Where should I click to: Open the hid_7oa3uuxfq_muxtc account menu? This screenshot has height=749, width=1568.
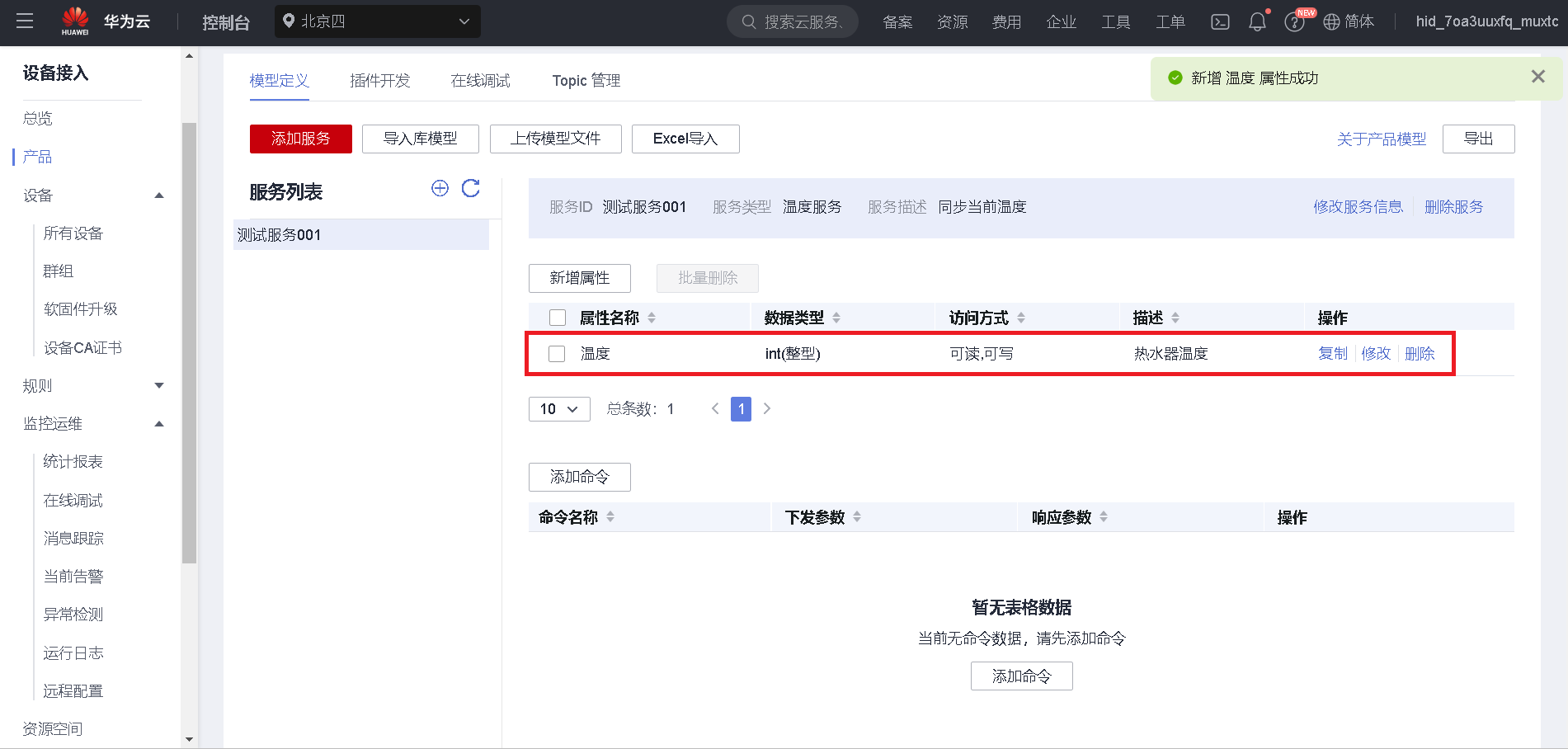[1486, 21]
